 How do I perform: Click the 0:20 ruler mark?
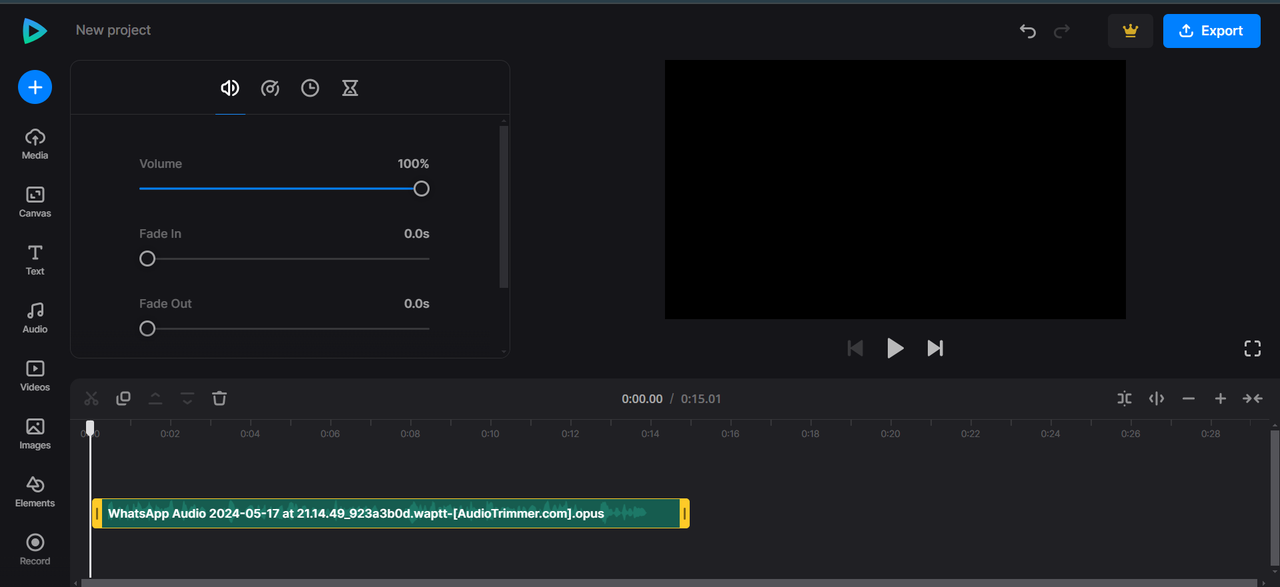pyautogui.click(x=890, y=434)
